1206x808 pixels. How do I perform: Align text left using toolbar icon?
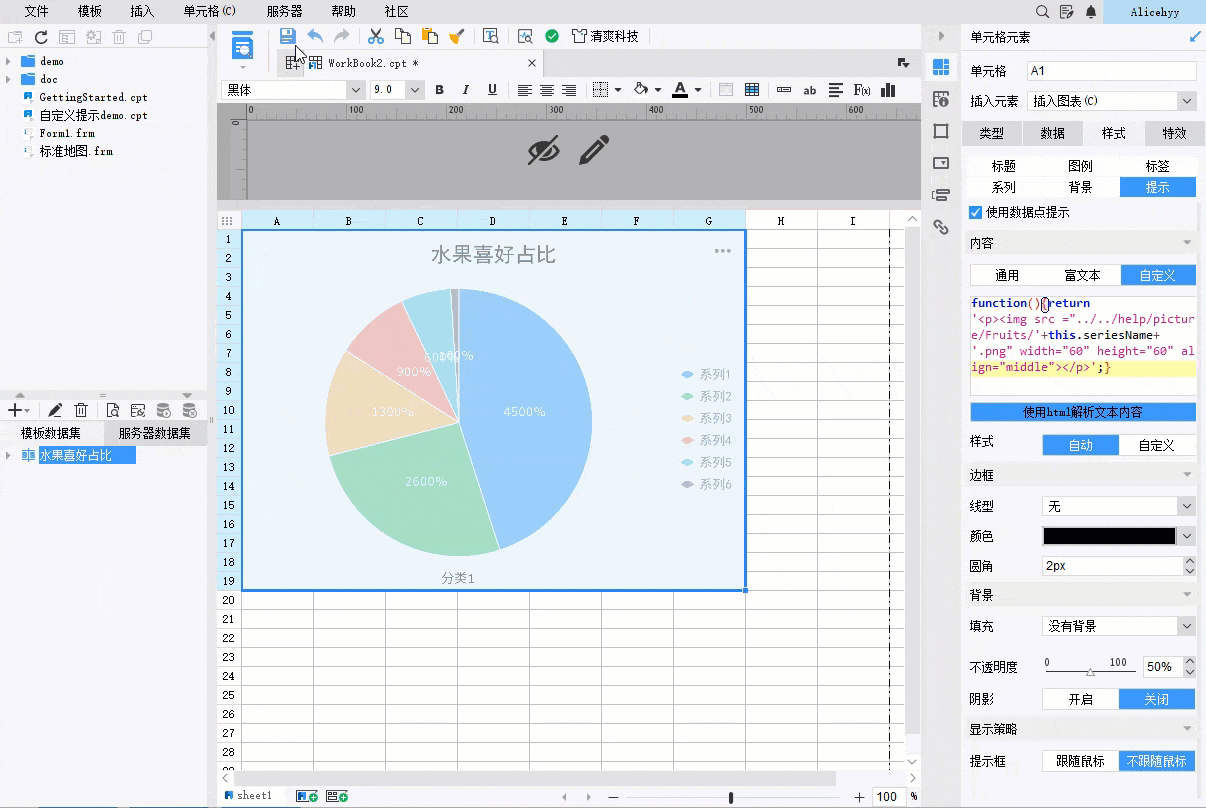pyautogui.click(x=525, y=90)
